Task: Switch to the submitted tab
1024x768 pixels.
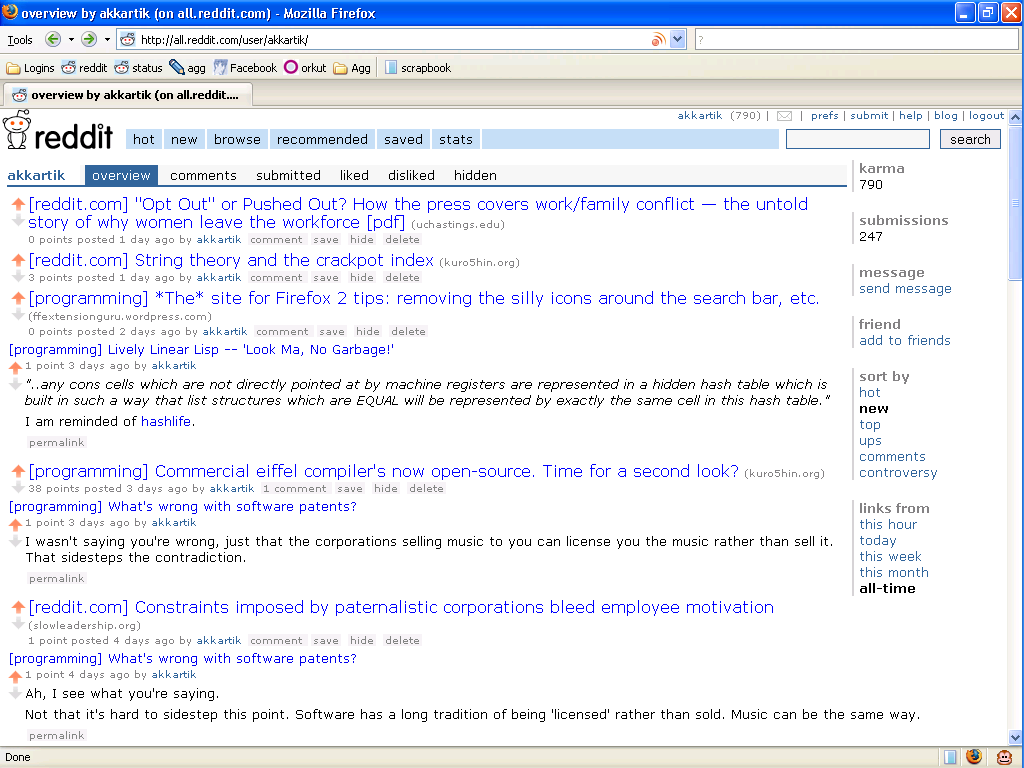Action: click(x=288, y=175)
